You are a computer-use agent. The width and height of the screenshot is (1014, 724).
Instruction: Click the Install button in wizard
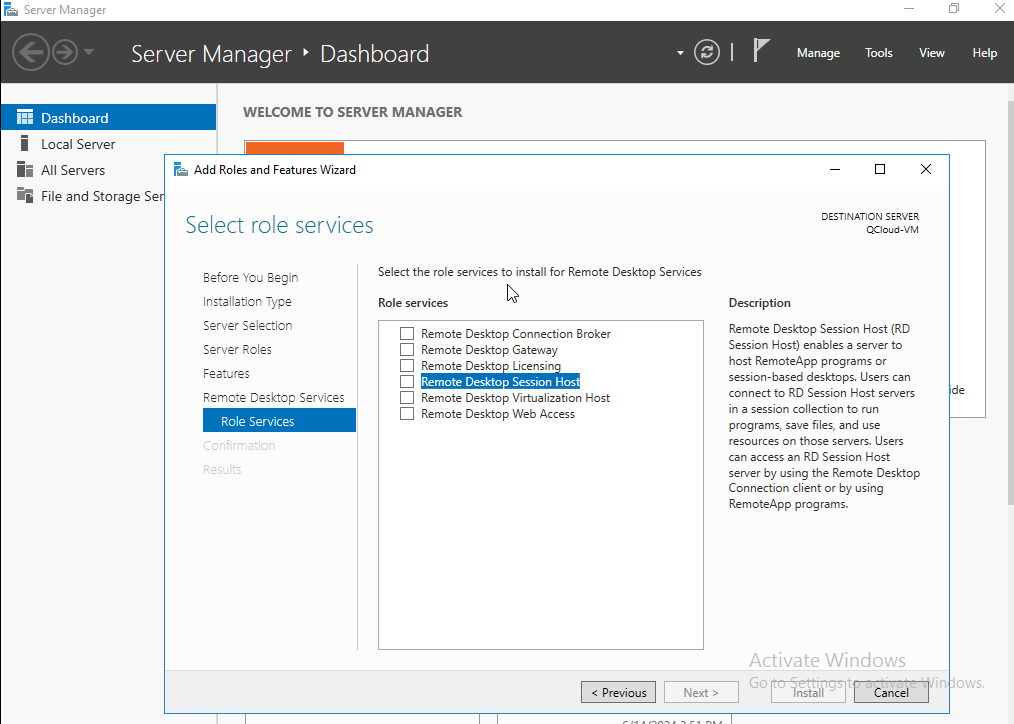pos(808,692)
